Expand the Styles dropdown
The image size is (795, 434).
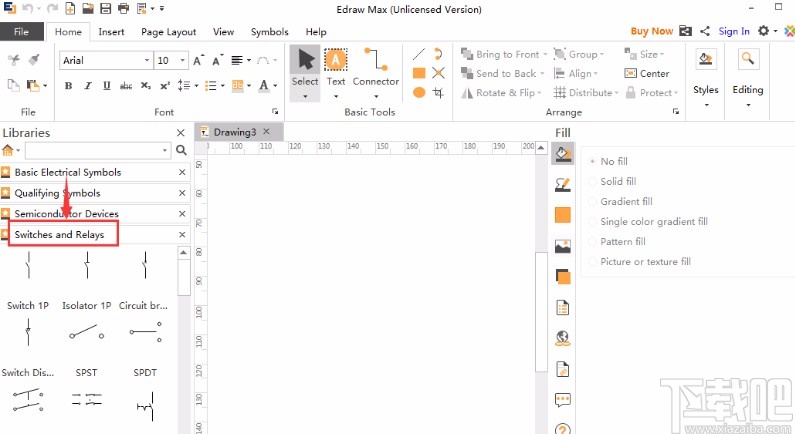coord(706,105)
